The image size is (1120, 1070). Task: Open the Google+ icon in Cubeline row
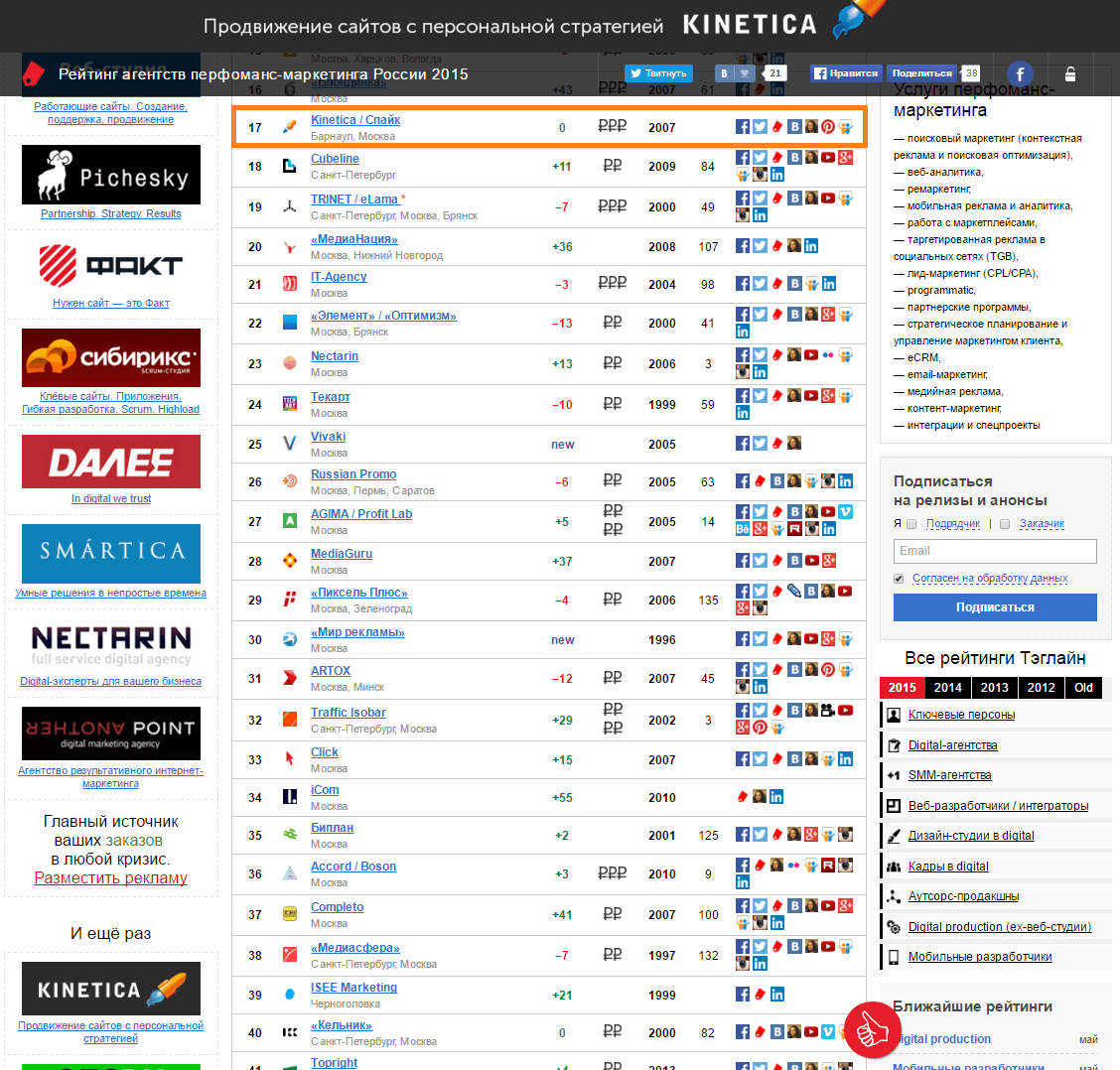(x=845, y=157)
